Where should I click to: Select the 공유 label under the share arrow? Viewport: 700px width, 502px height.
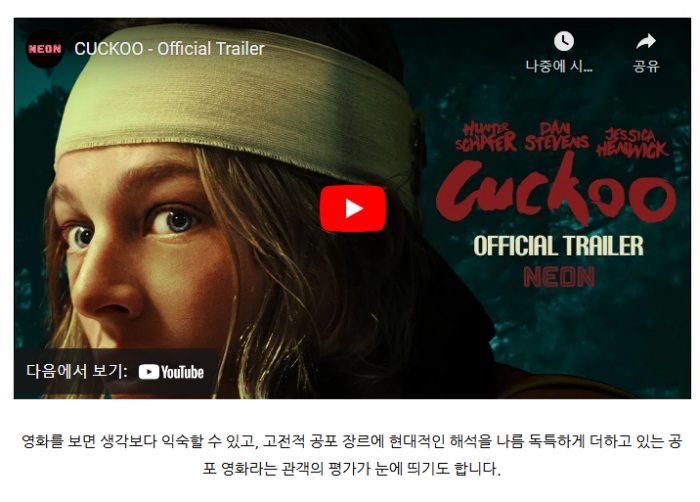646,66
